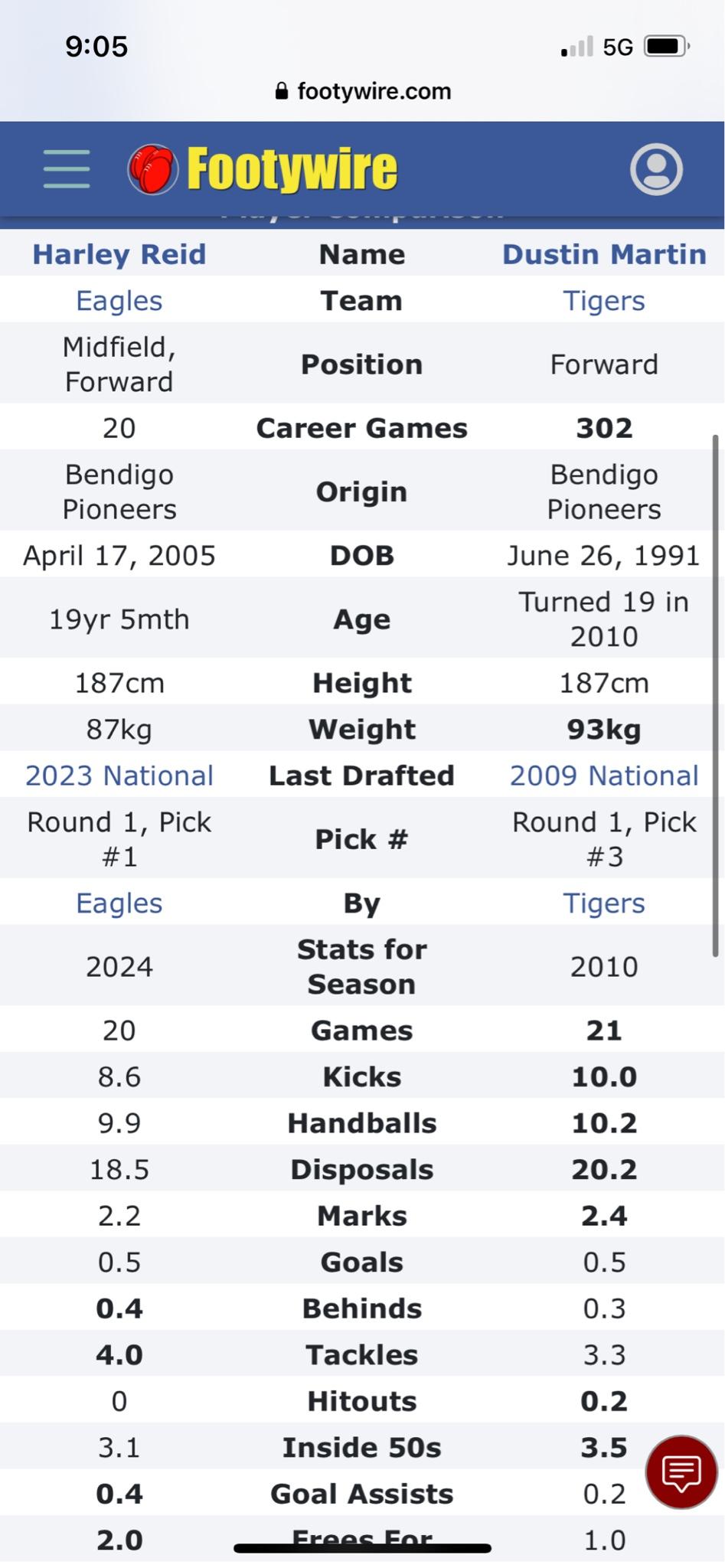Open Harley Reid's player profile

click(119, 254)
